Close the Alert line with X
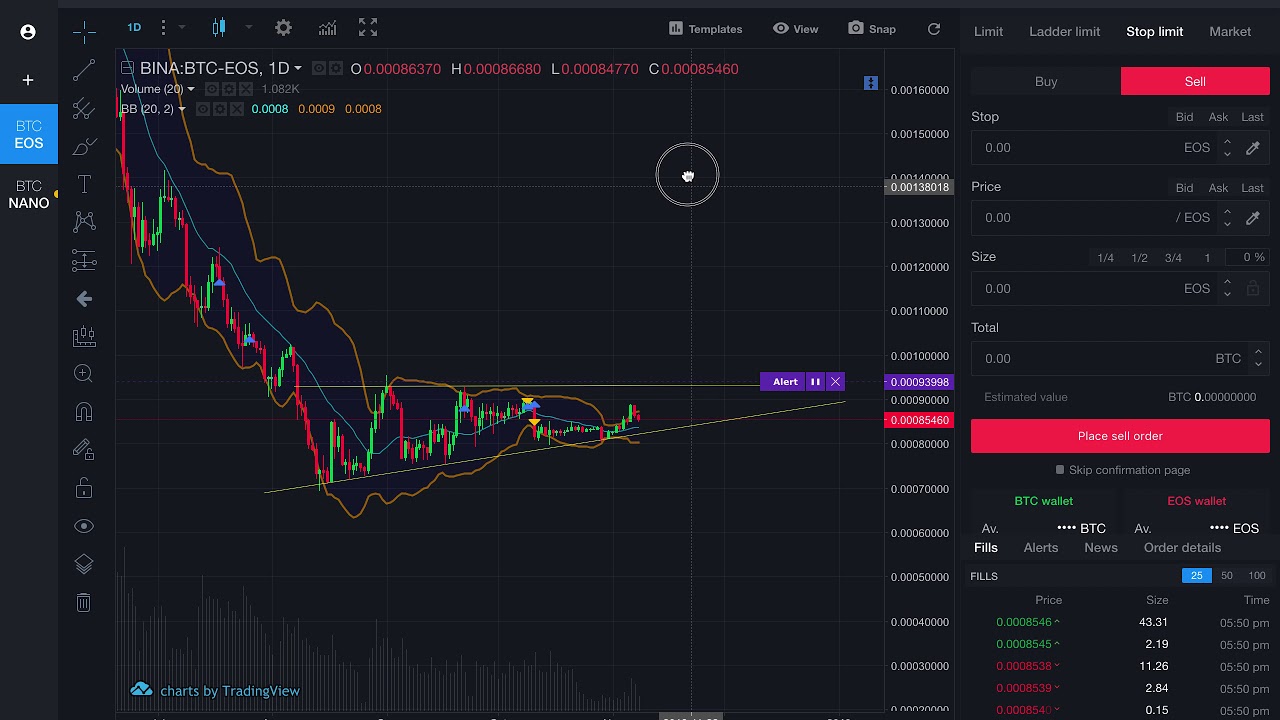The image size is (1280, 720). [x=835, y=382]
